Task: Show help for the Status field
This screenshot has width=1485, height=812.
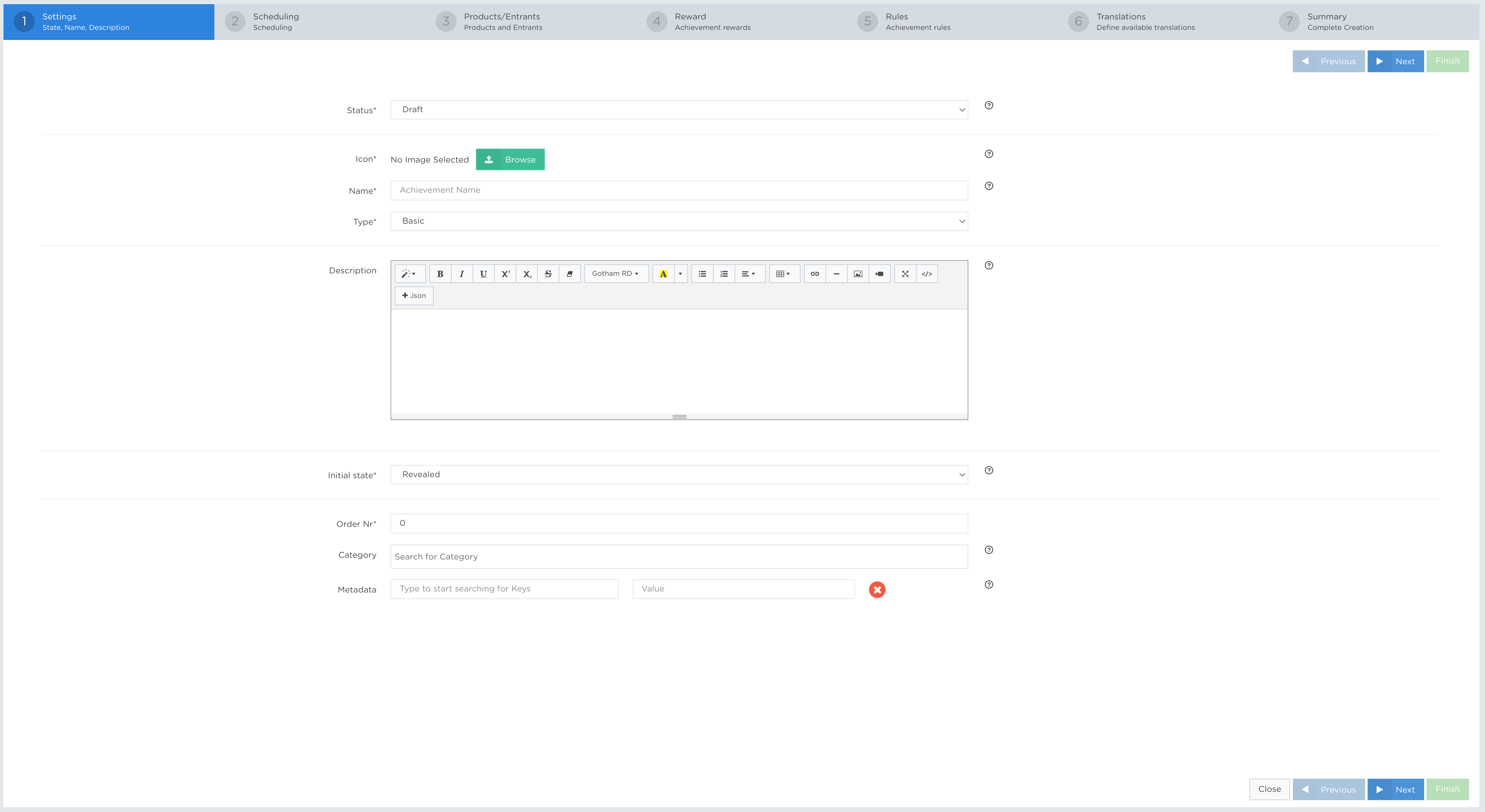Action: pos(988,106)
